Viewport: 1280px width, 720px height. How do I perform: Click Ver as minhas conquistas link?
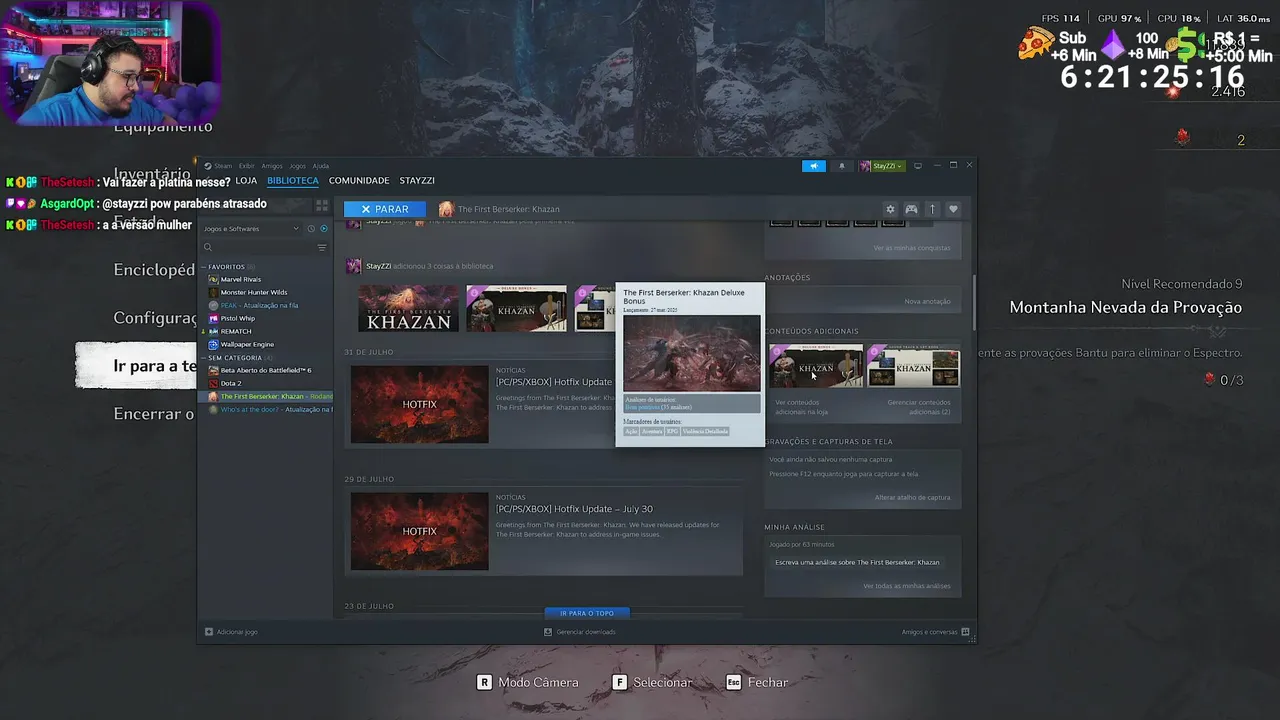(912, 248)
